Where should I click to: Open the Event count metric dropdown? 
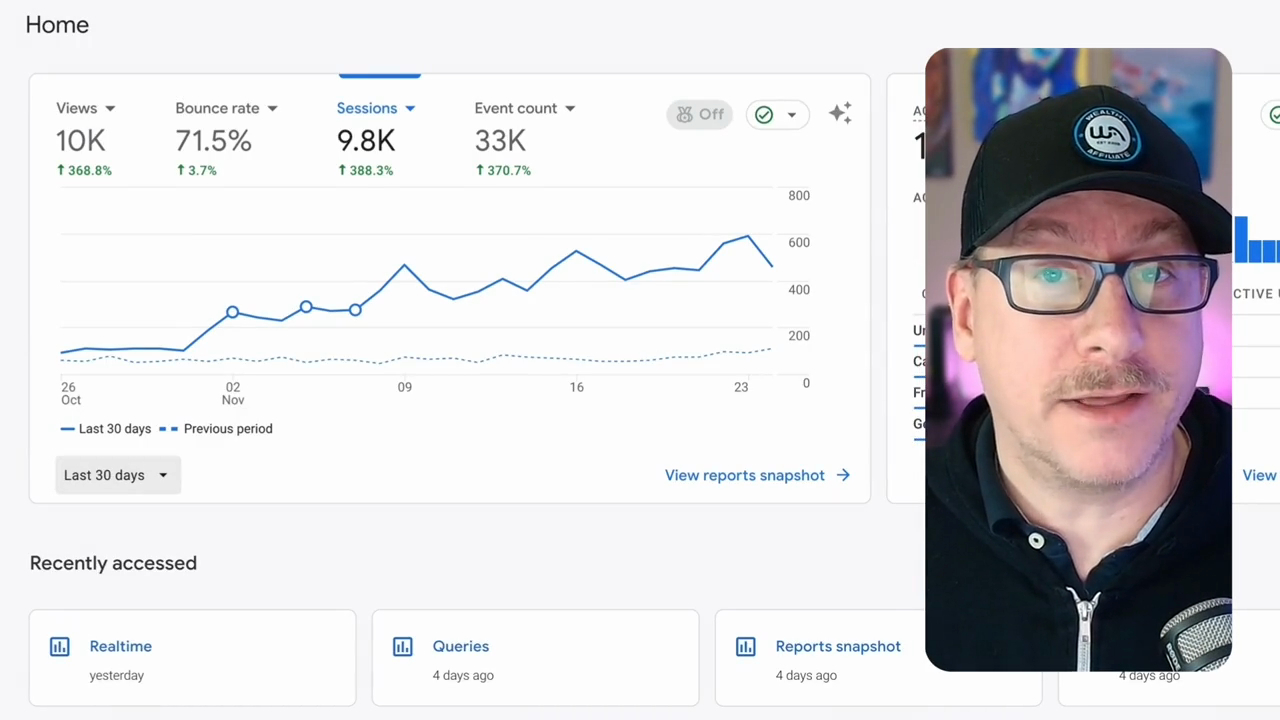570,109
